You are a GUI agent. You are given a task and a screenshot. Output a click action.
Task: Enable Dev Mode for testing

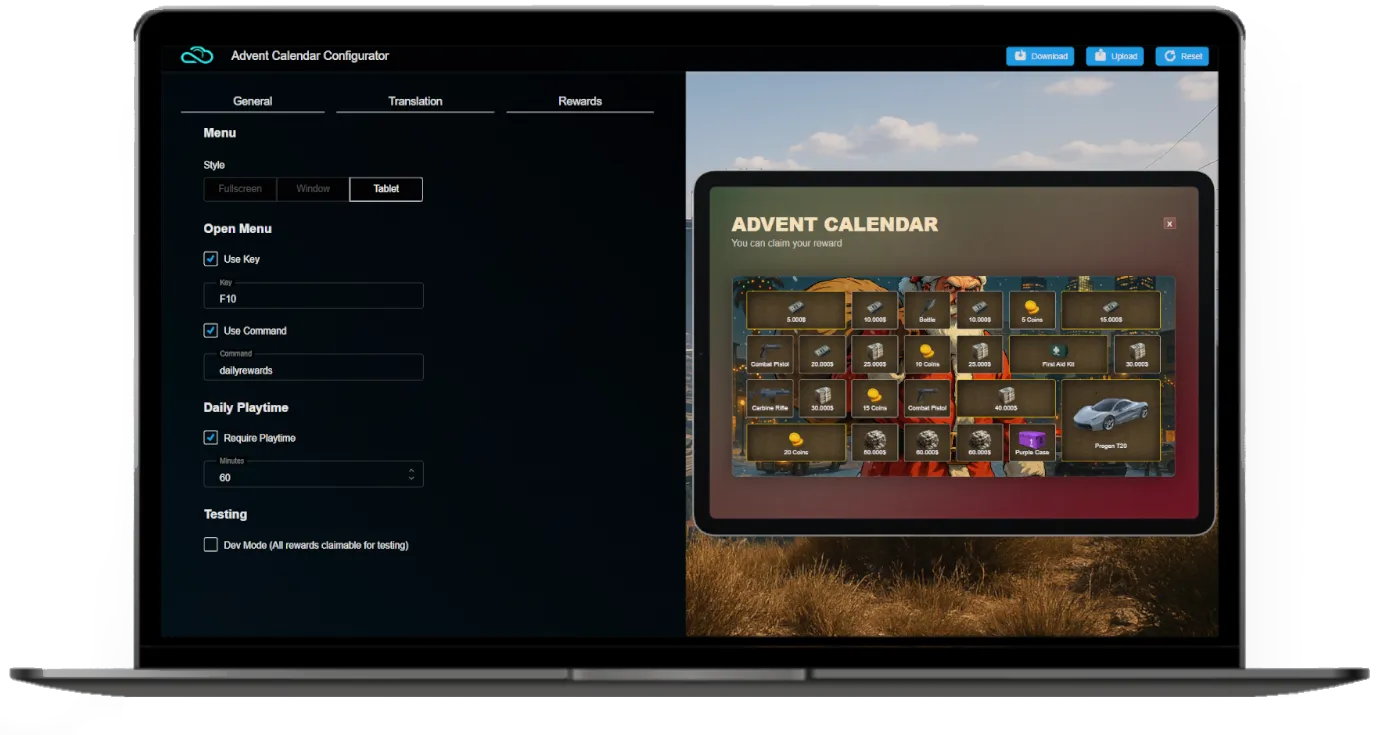[x=211, y=545]
